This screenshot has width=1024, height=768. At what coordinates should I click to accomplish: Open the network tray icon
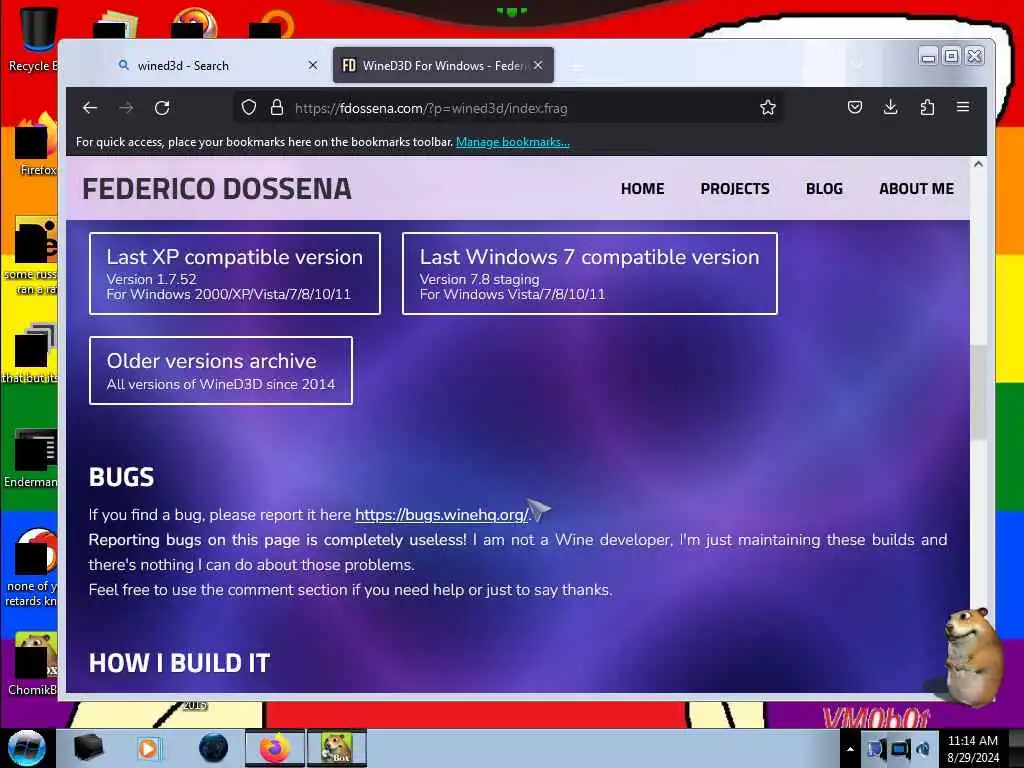[900, 749]
